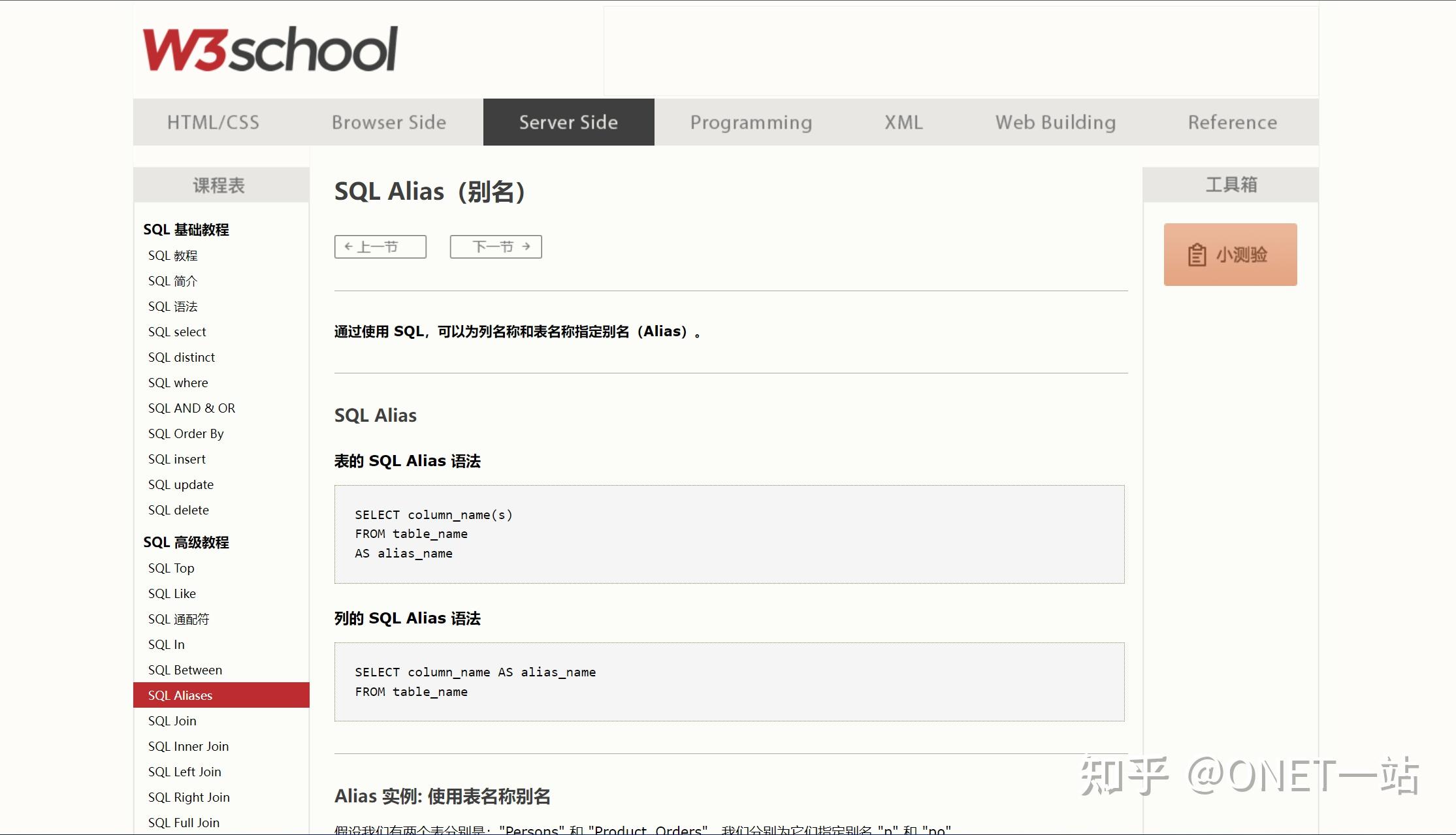Open the SQL Order By page
Viewport: 1456px width, 835px height.
point(186,433)
